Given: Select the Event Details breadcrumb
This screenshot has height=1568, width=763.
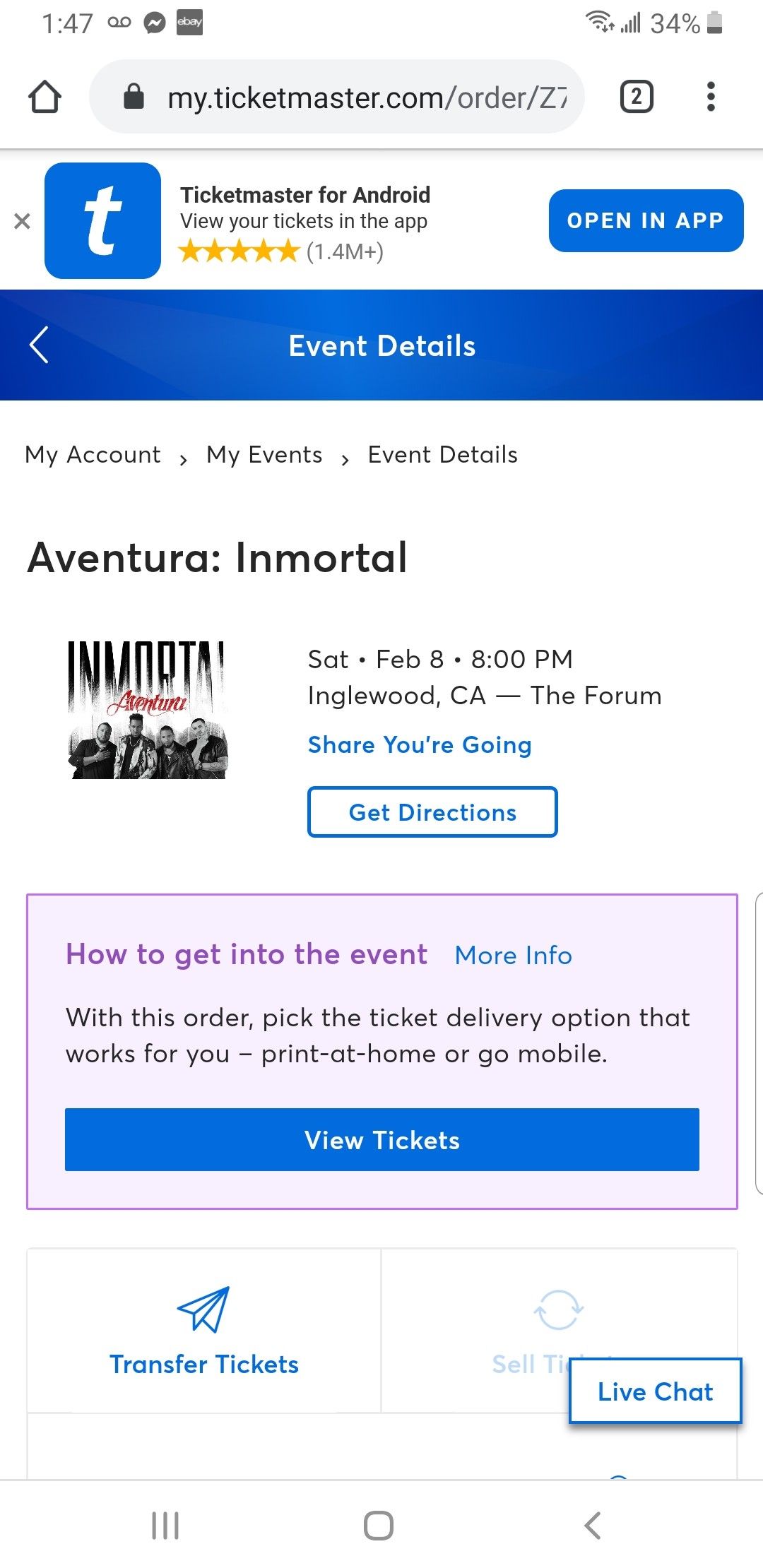Looking at the screenshot, I should coord(443,455).
